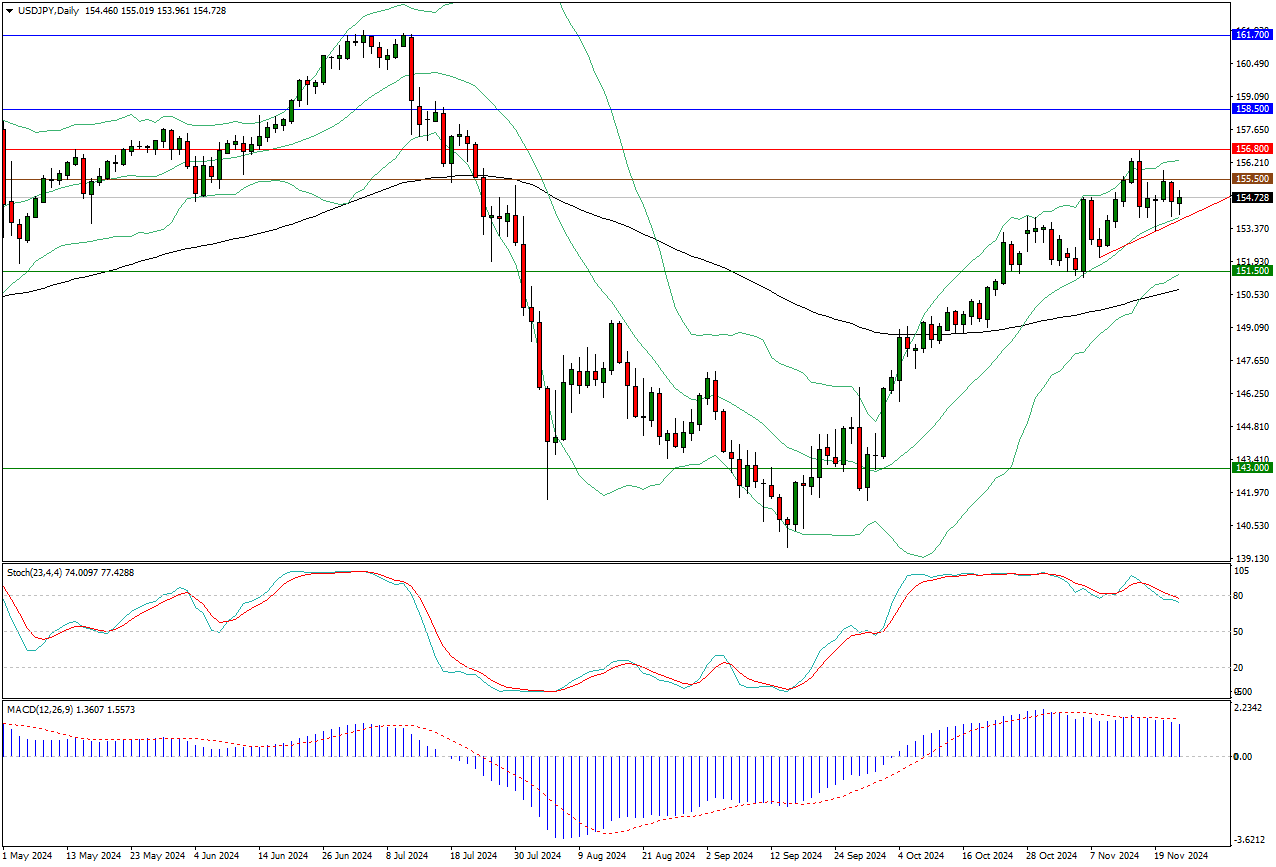Click the black 154.728 current price tag
The image size is (1276, 867).
tap(1252, 198)
